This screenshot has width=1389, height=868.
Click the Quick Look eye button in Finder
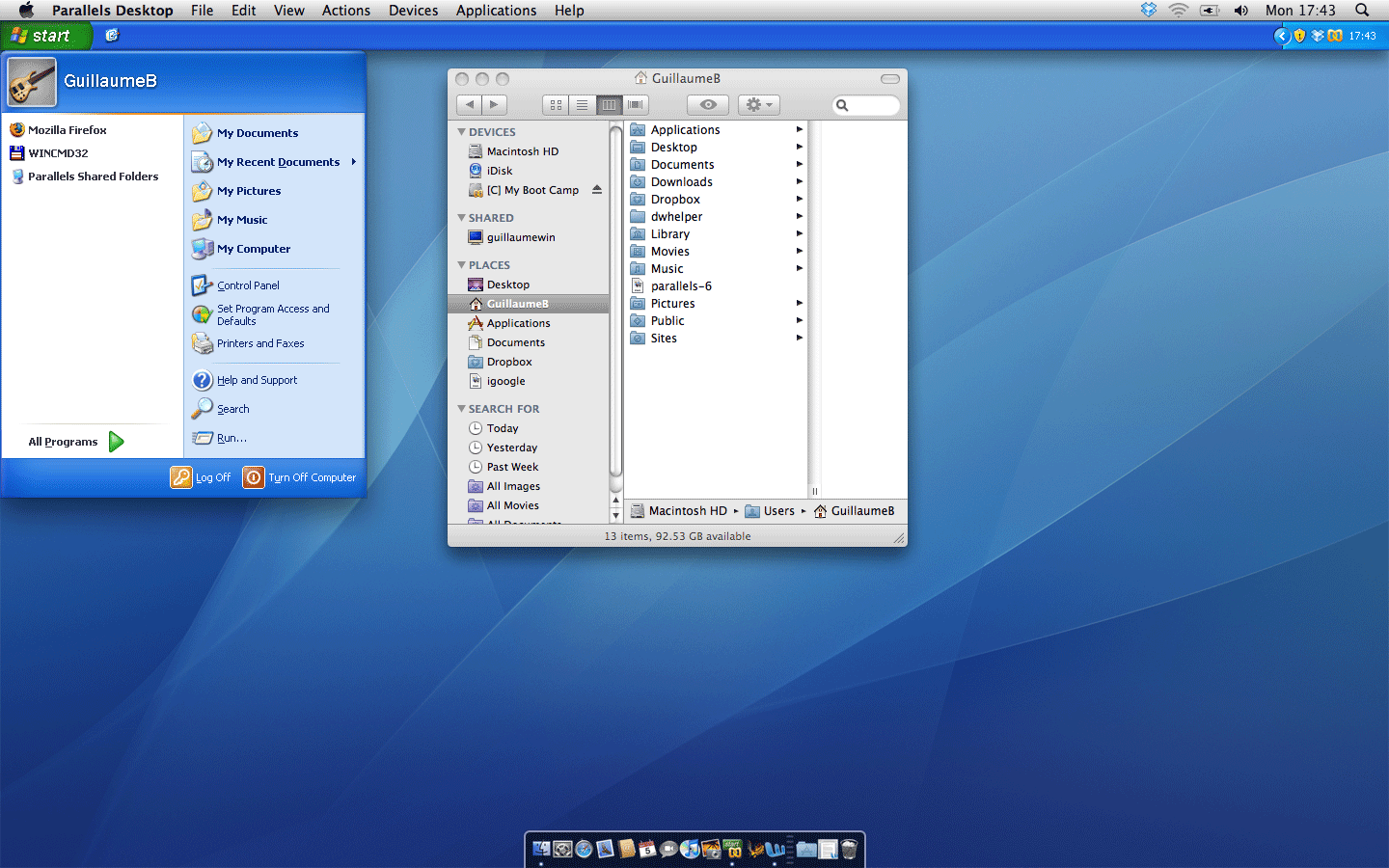708,104
